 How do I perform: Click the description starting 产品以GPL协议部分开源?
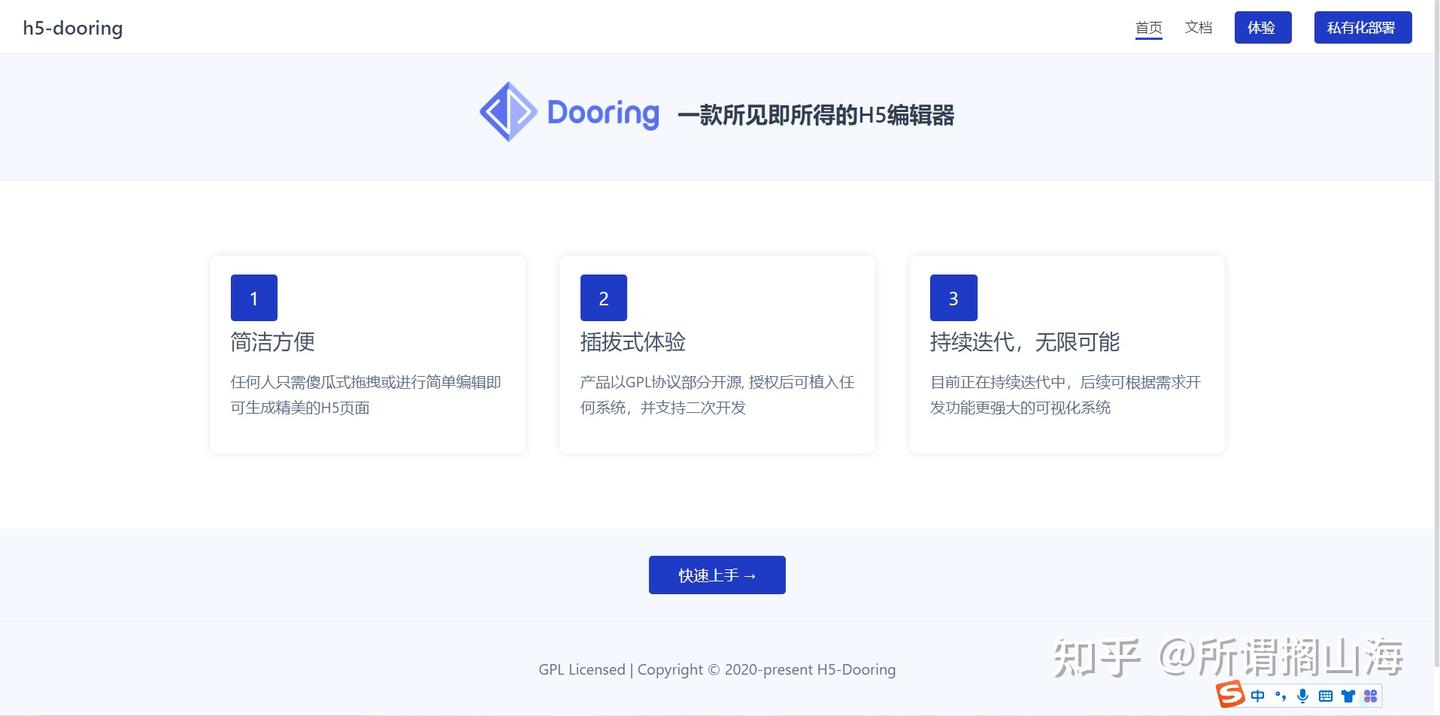click(717, 395)
